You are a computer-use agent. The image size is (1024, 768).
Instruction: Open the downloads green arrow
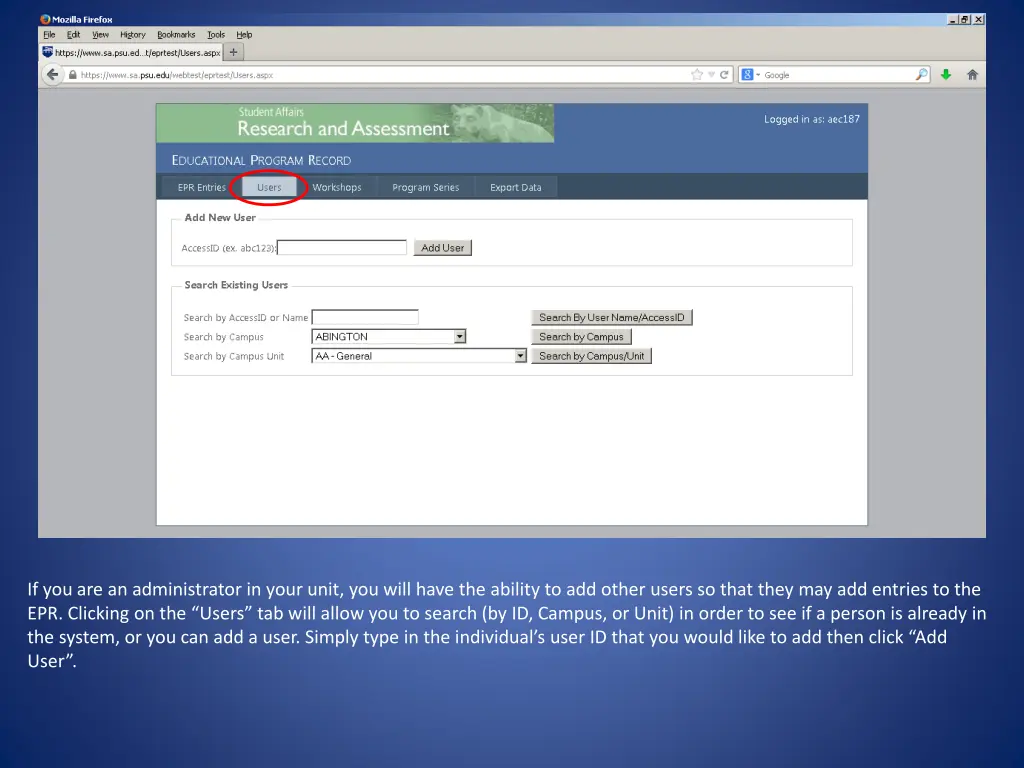[x=946, y=74]
